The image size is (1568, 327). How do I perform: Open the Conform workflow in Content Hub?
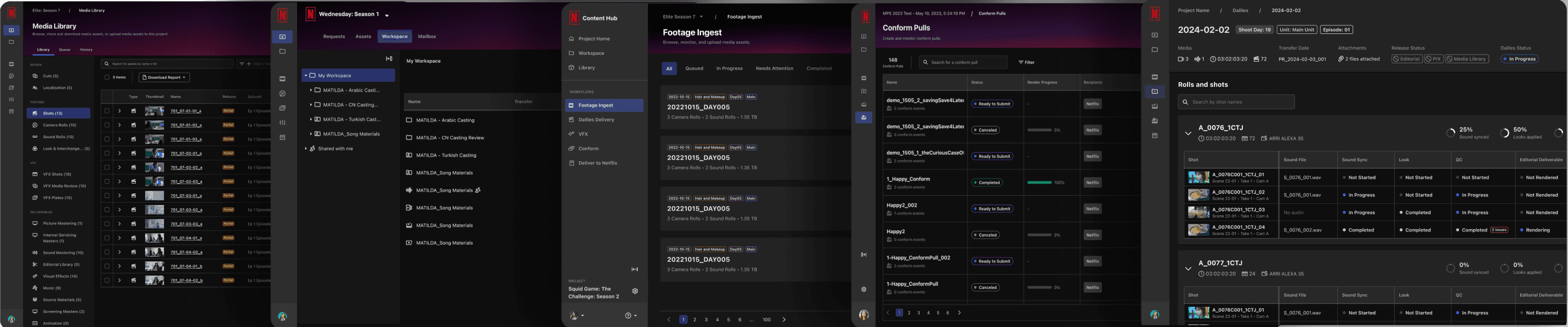pos(584,149)
